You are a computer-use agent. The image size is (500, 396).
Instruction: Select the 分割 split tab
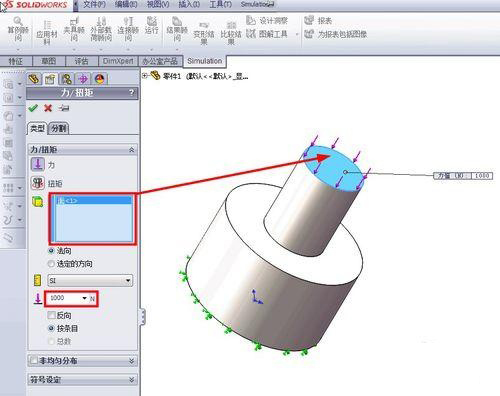click(x=59, y=128)
